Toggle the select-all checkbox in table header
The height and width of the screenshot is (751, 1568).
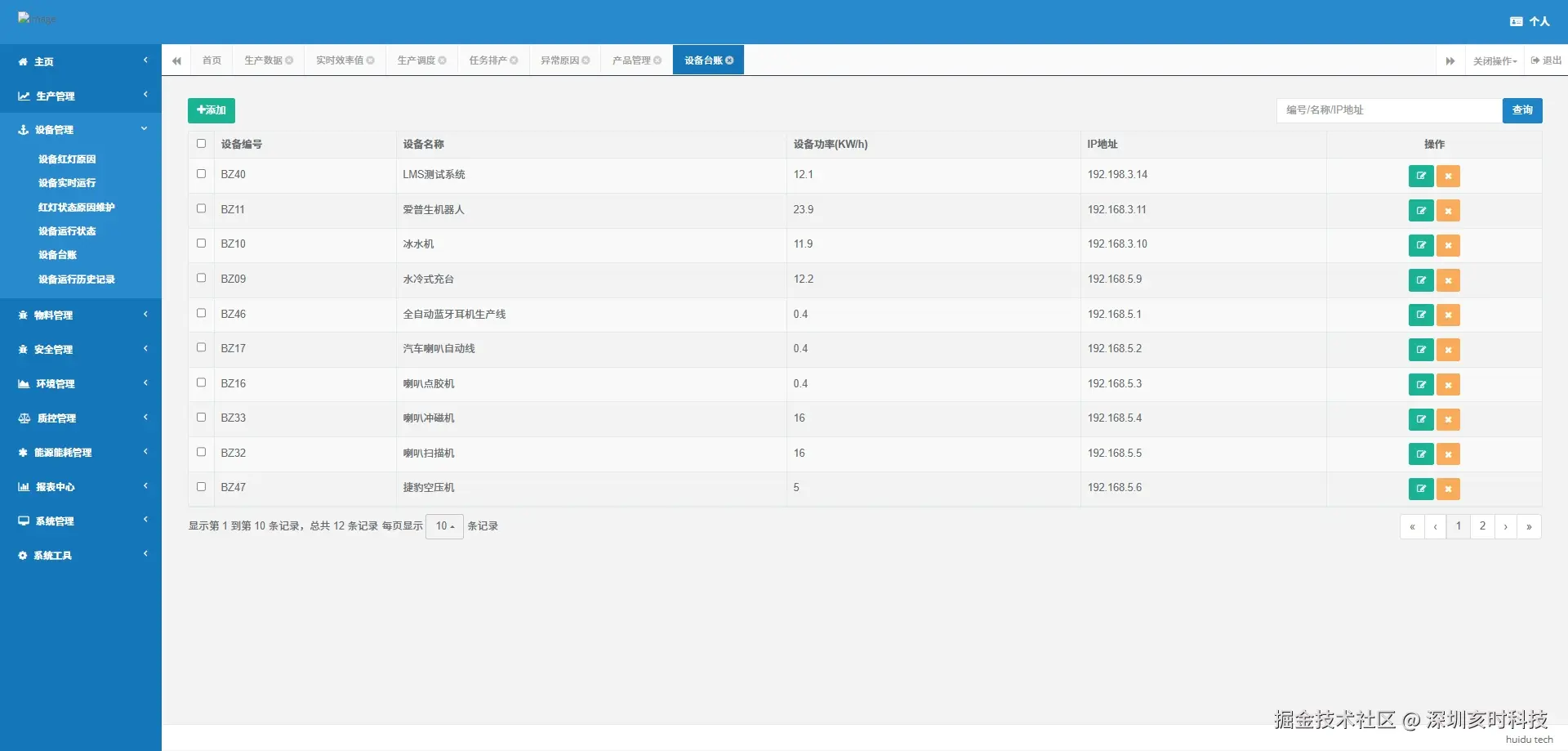pyautogui.click(x=201, y=144)
